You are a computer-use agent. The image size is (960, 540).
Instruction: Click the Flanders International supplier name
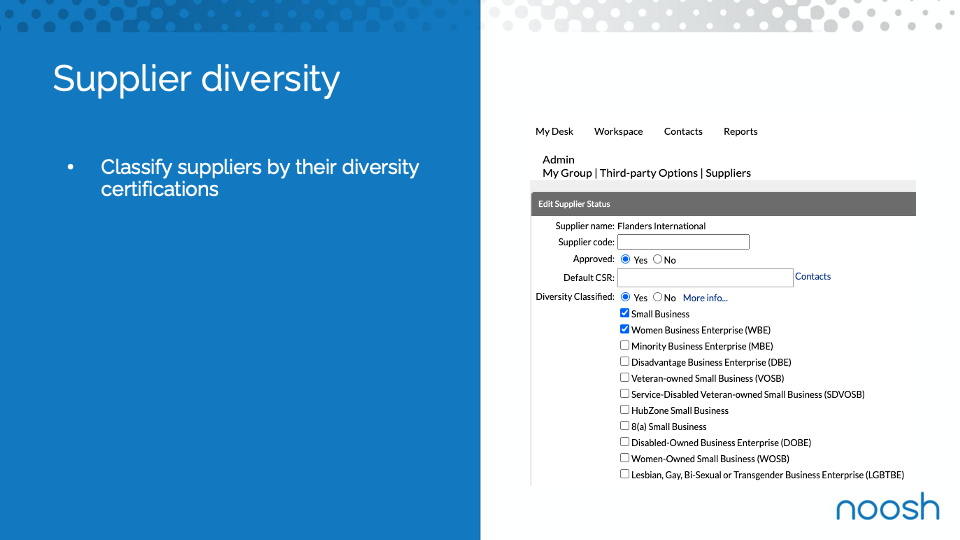661,226
